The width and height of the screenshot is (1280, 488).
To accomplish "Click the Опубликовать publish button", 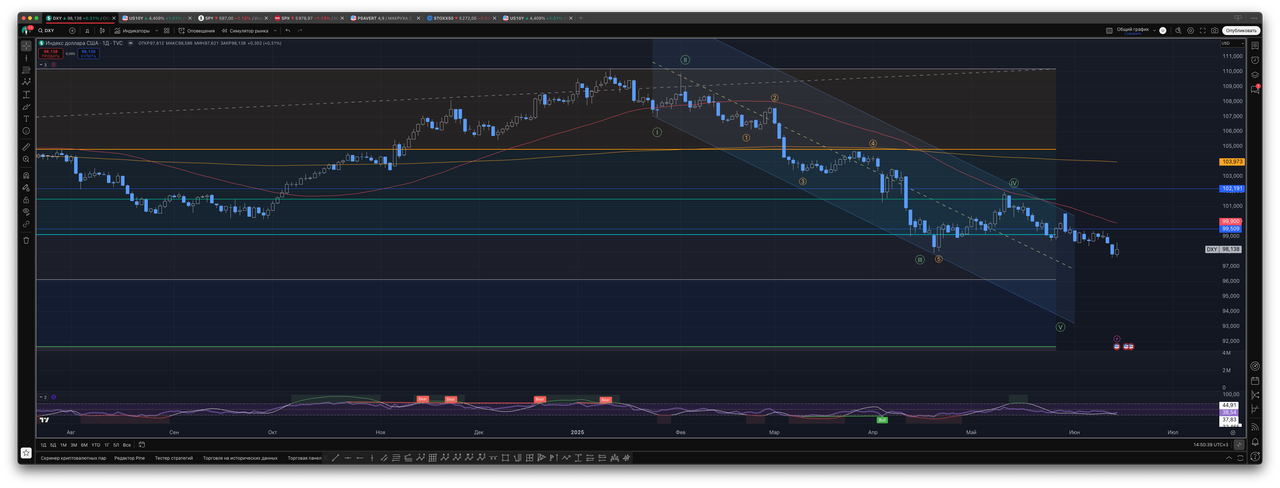I will pos(1241,31).
